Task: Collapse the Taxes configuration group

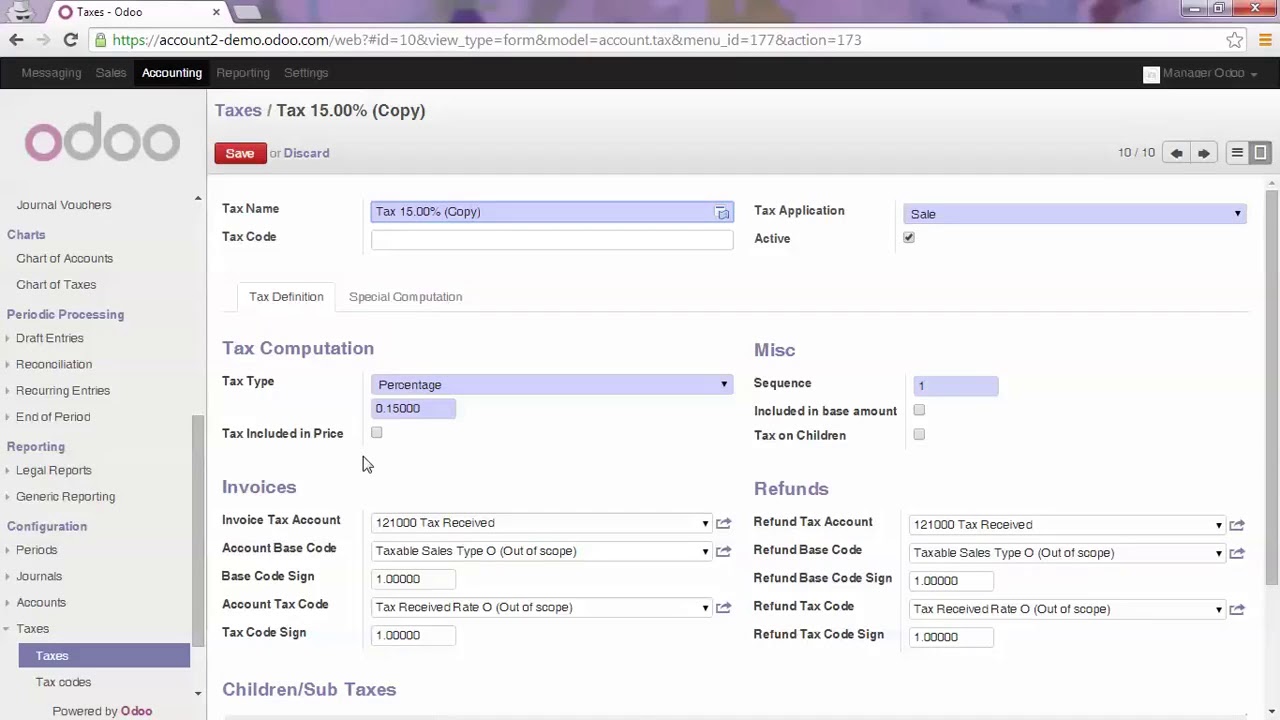Action: (x=32, y=629)
